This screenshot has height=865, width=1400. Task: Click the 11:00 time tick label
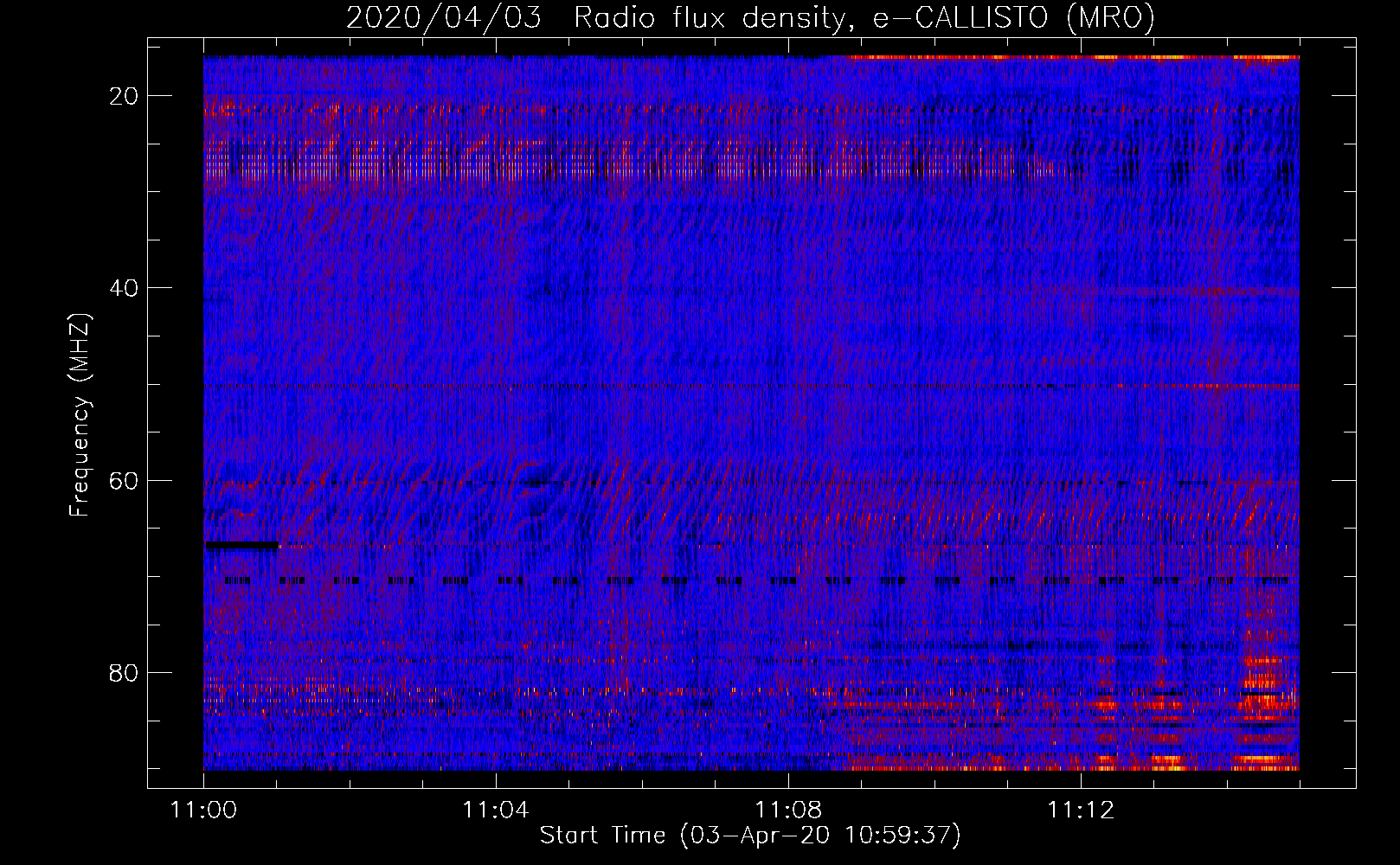tap(203, 810)
